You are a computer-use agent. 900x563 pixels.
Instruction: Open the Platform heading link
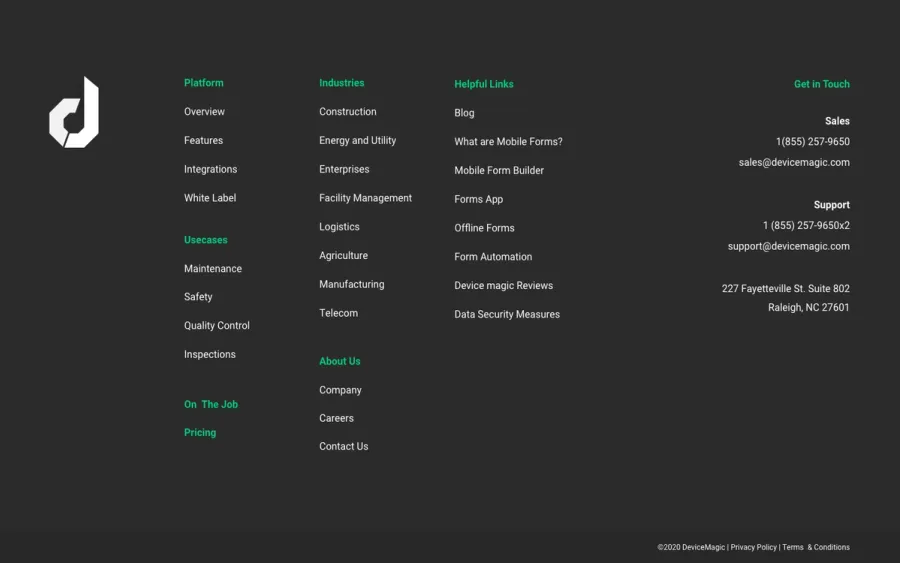pyautogui.click(x=204, y=83)
